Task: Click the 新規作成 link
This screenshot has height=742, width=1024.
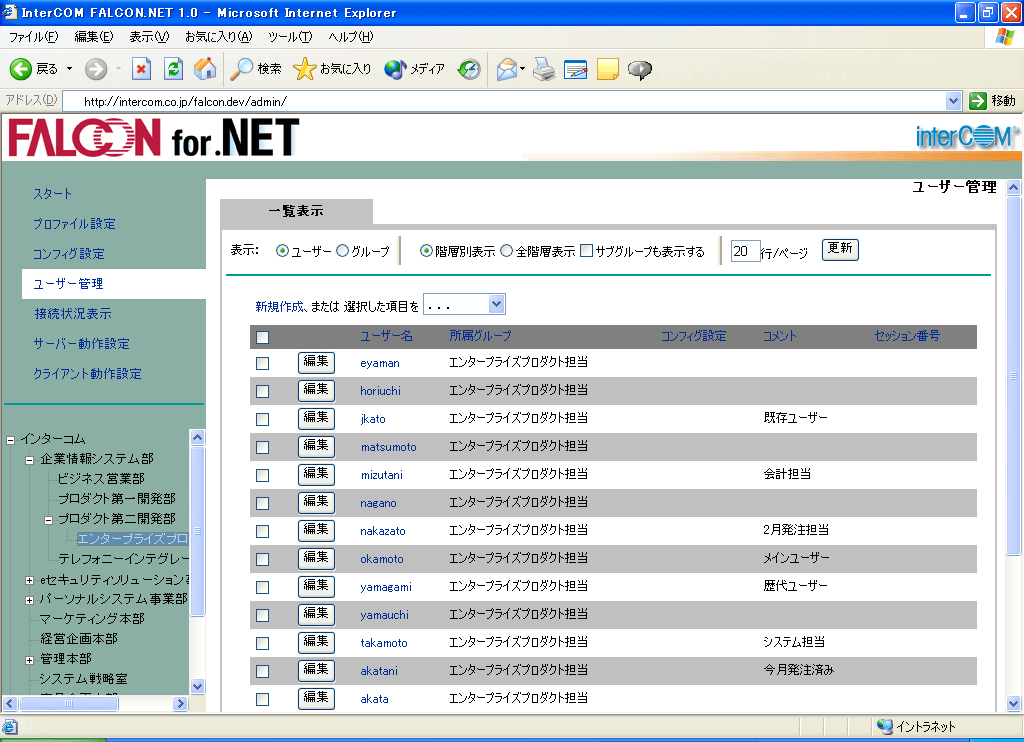Action: tap(280, 306)
